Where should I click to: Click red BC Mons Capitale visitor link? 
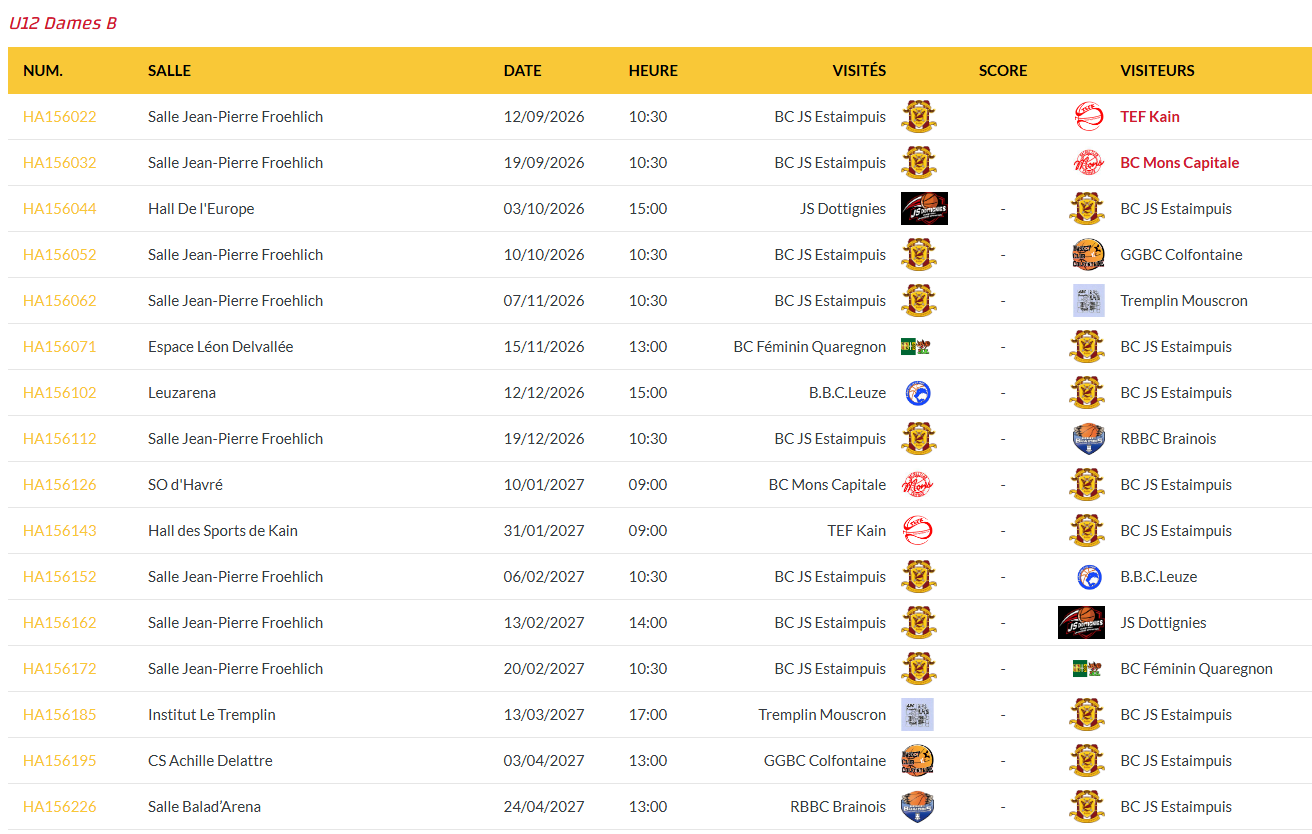[x=1180, y=163]
